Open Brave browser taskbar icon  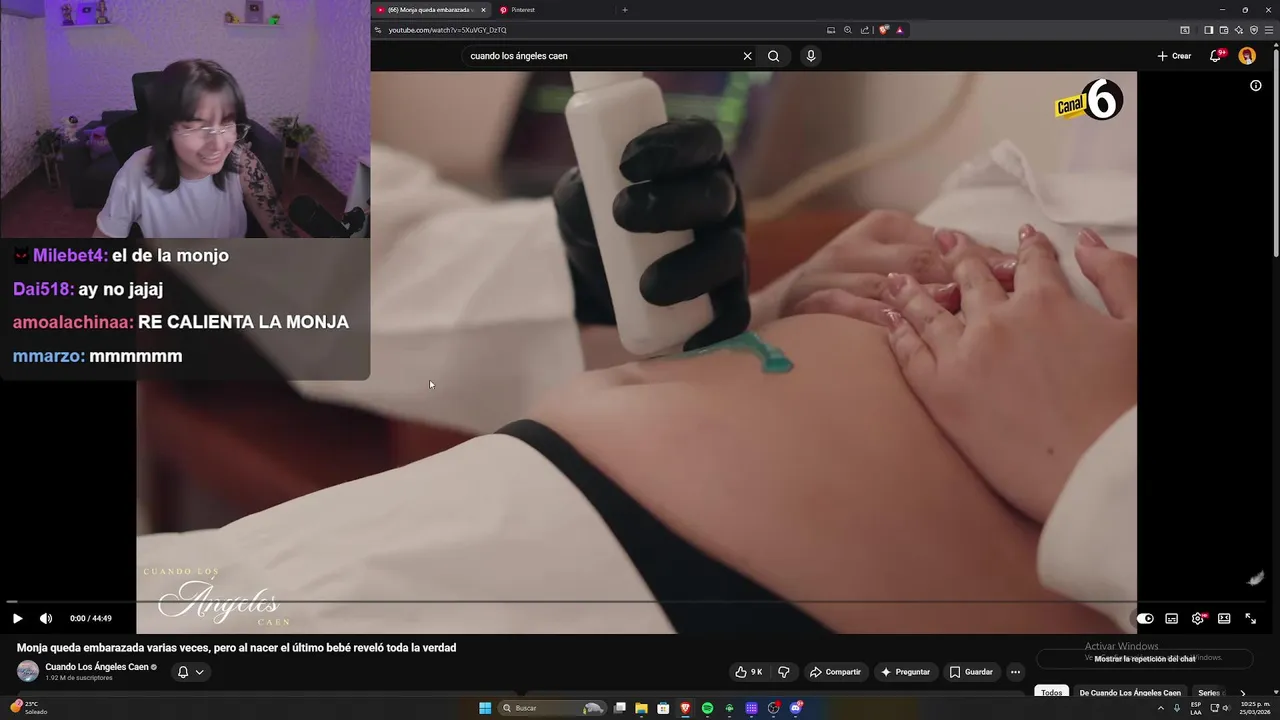pyautogui.click(x=685, y=708)
